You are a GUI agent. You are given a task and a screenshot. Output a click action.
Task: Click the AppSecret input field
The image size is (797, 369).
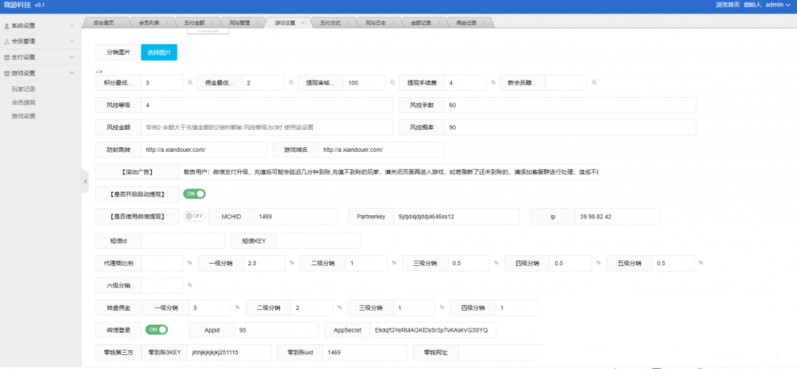(x=433, y=330)
